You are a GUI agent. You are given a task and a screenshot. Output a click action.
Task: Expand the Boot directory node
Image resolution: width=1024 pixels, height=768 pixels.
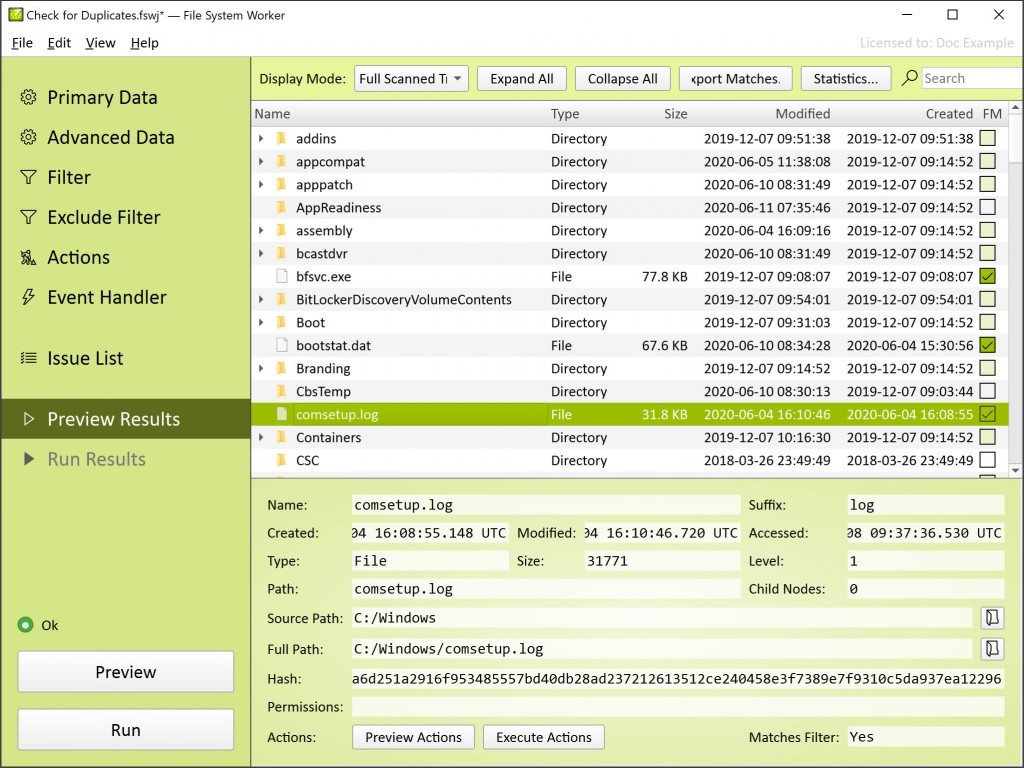pyautogui.click(x=261, y=323)
